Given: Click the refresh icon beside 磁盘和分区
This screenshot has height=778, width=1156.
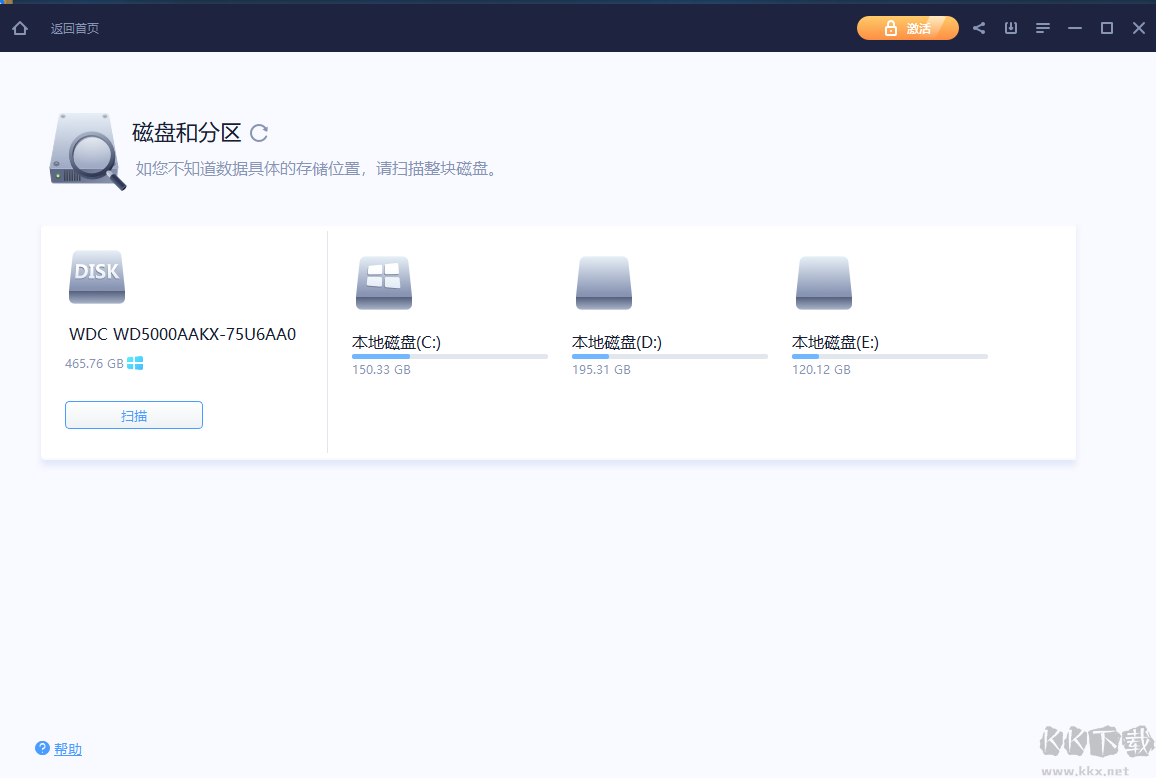Looking at the screenshot, I should (x=259, y=132).
